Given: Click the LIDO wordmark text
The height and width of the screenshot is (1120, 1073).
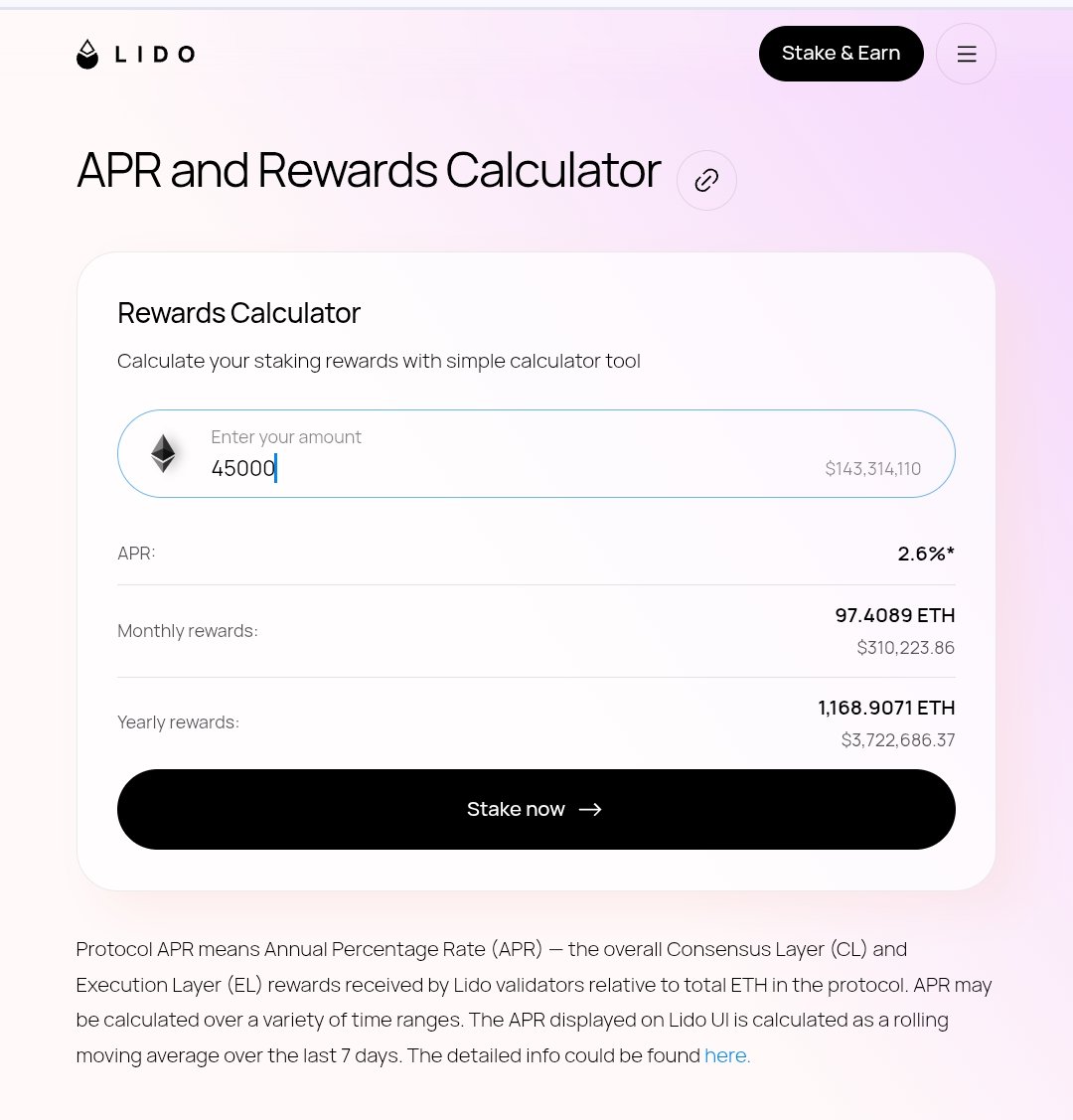Looking at the screenshot, I should [x=154, y=54].
